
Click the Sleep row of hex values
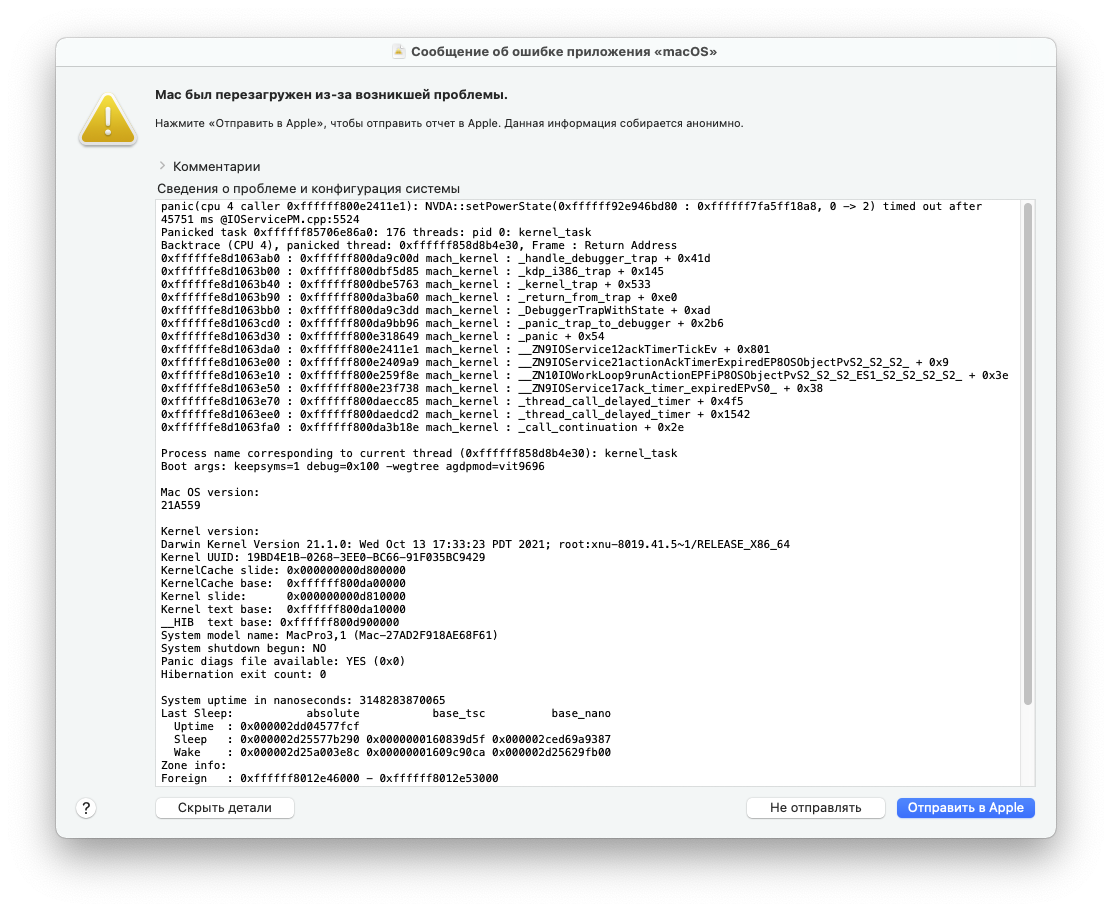pyautogui.click(x=392, y=739)
